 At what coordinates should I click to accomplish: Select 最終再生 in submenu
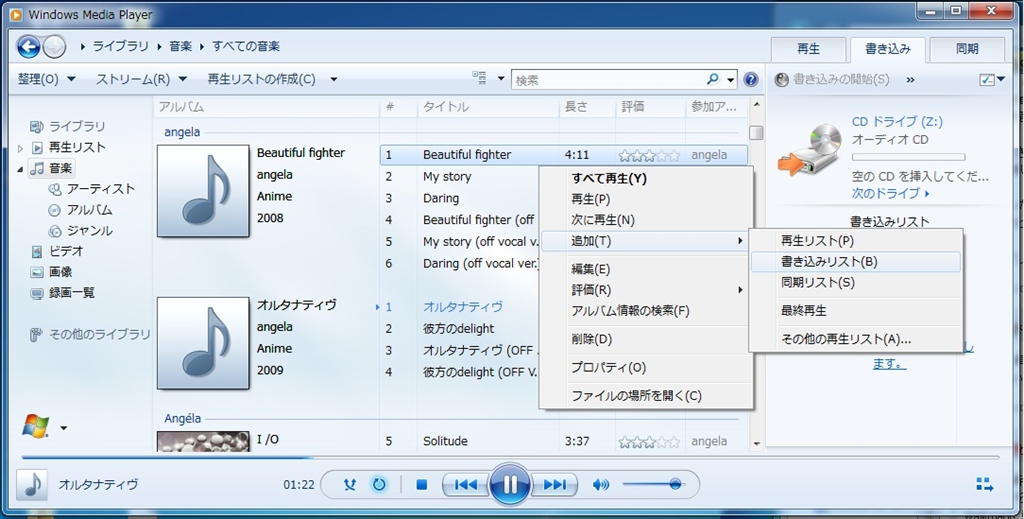point(856,311)
